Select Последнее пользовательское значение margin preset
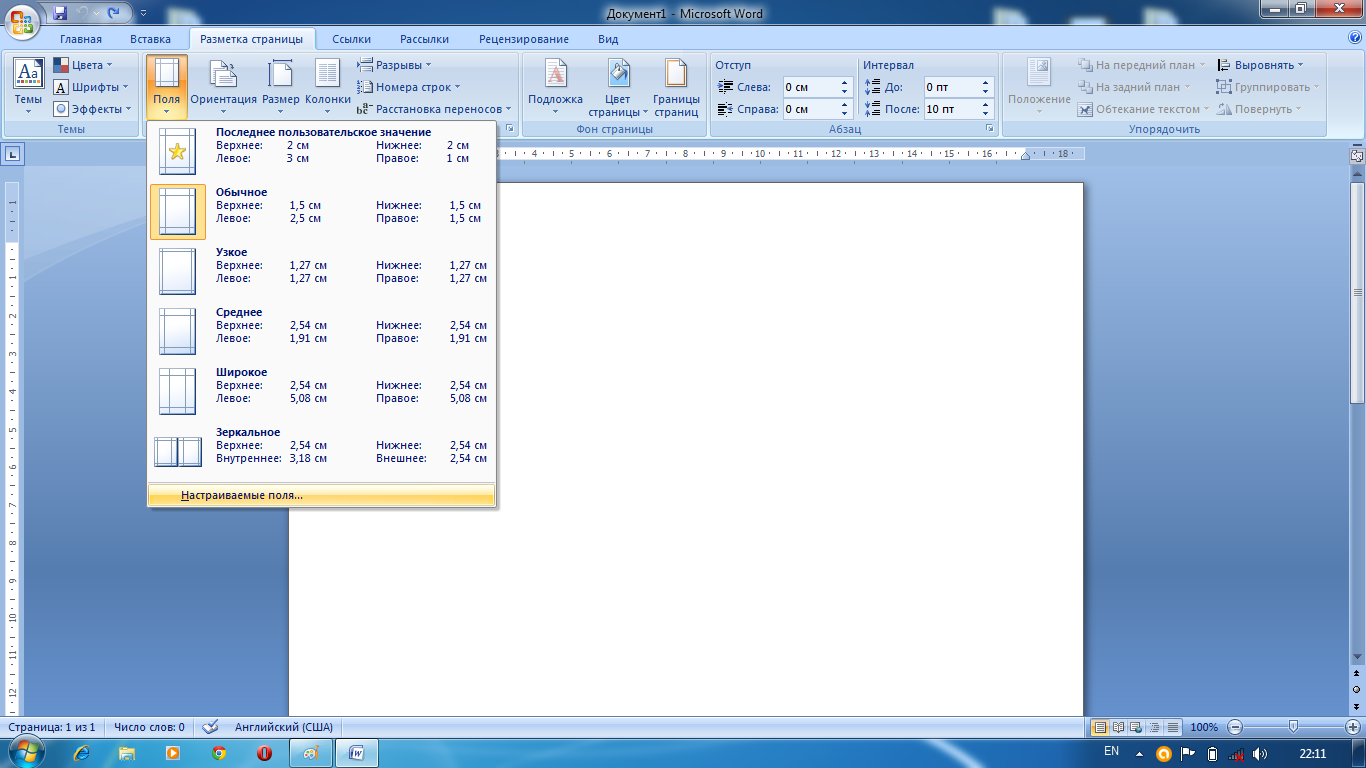The width and height of the screenshot is (1366, 768). pyautogui.click(x=321, y=151)
